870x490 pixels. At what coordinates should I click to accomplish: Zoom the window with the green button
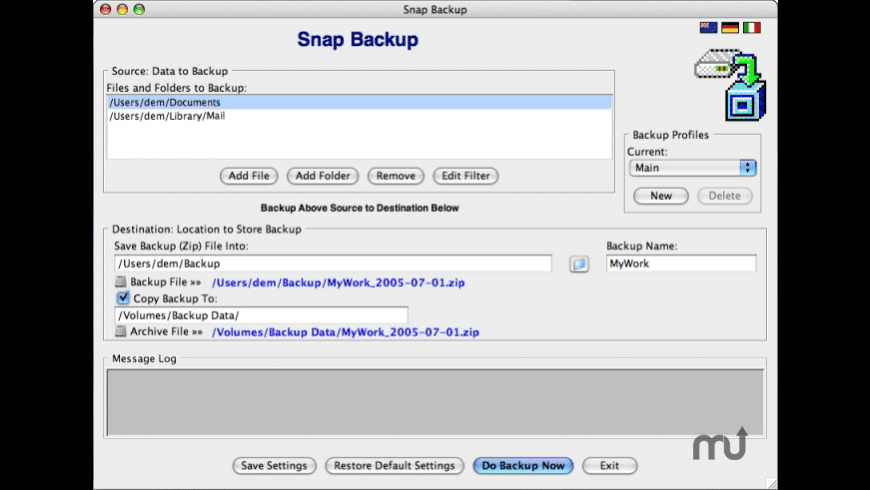[139, 9]
